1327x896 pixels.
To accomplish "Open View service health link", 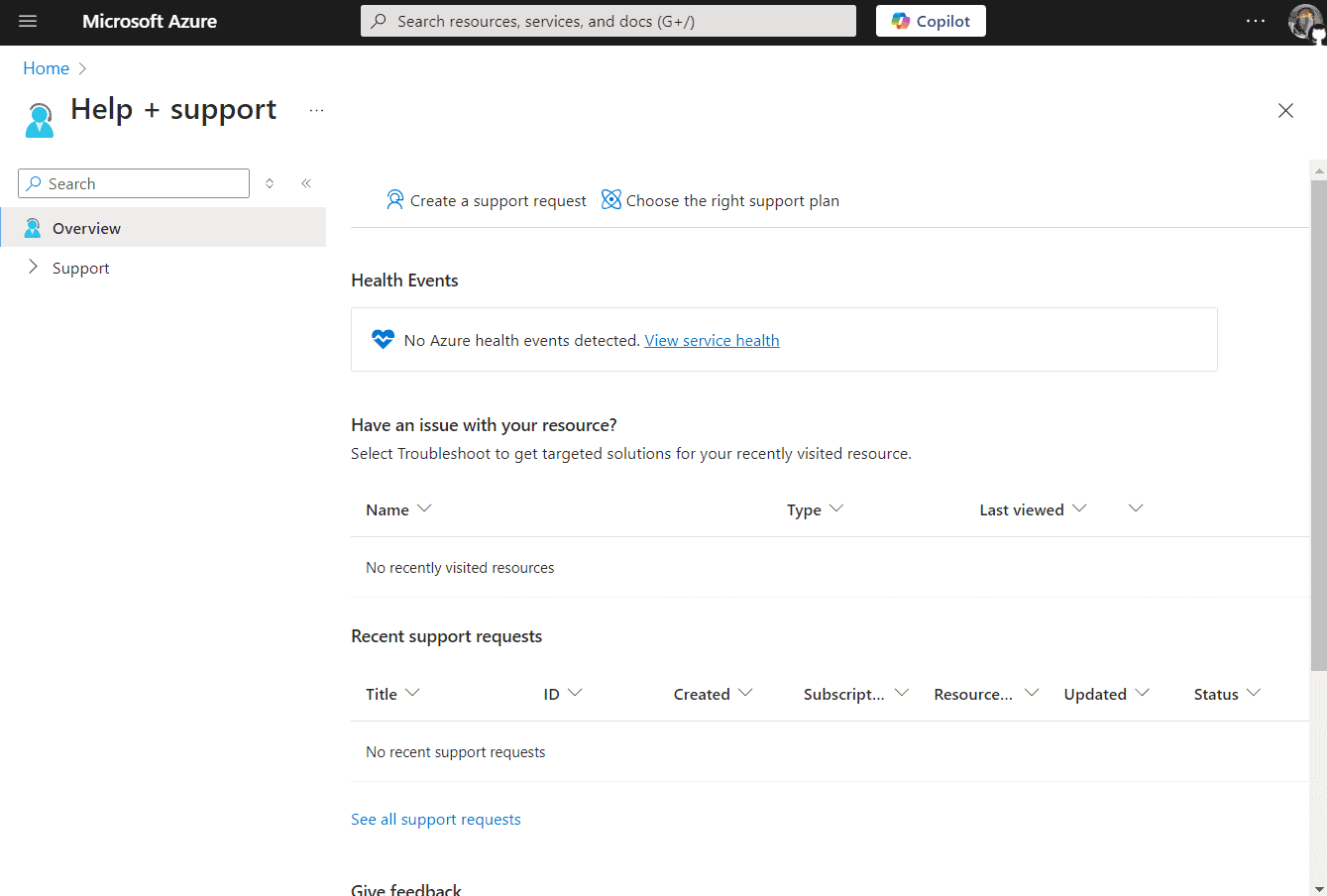I will 712,340.
